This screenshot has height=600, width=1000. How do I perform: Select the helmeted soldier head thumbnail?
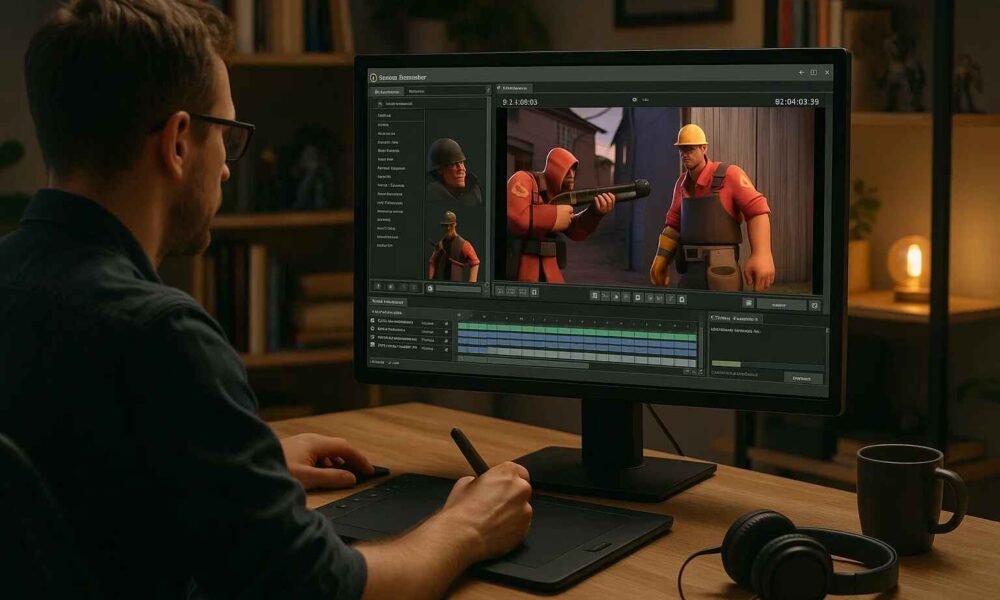click(x=453, y=169)
